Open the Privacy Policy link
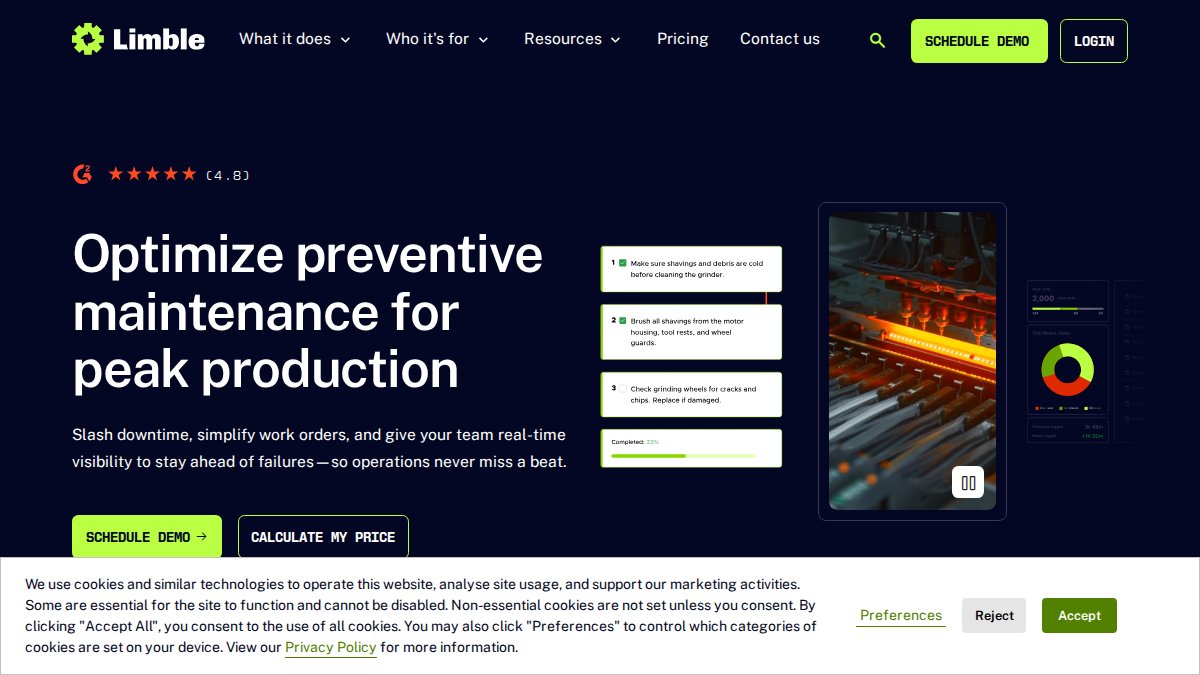This screenshot has width=1200, height=675. [x=331, y=647]
